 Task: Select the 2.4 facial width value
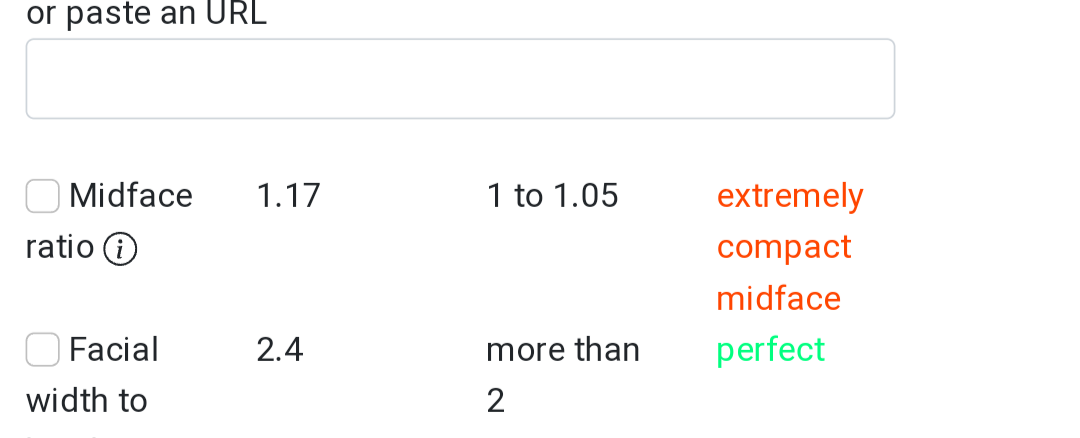[x=280, y=350]
